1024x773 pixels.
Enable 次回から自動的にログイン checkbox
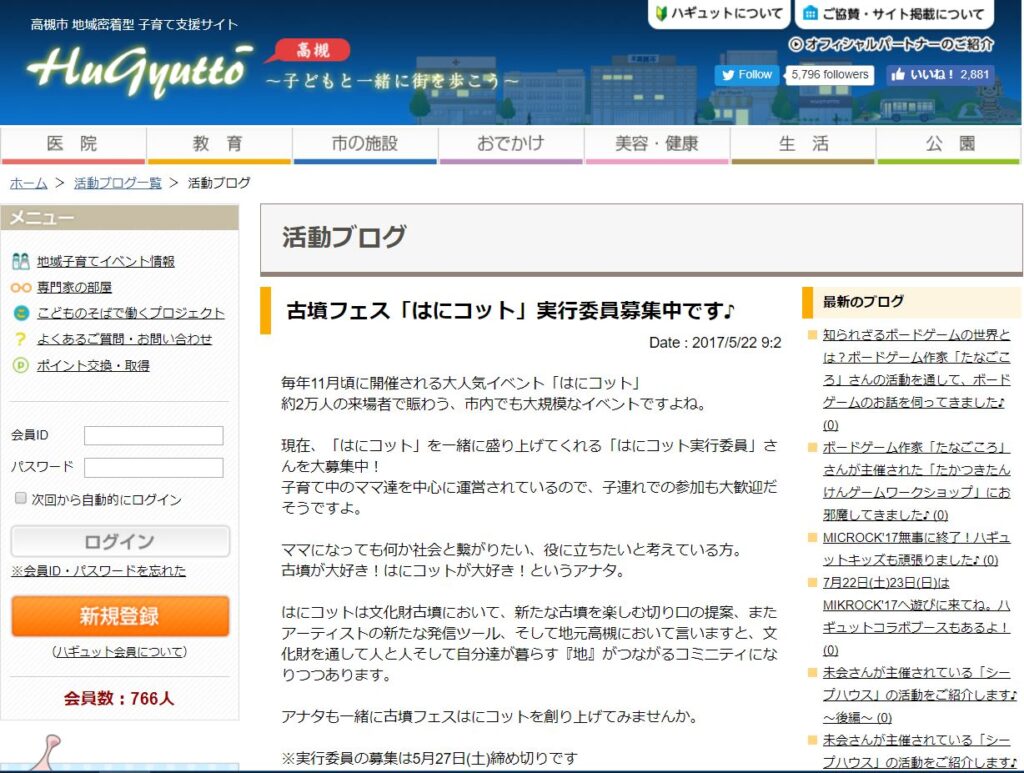[21, 498]
